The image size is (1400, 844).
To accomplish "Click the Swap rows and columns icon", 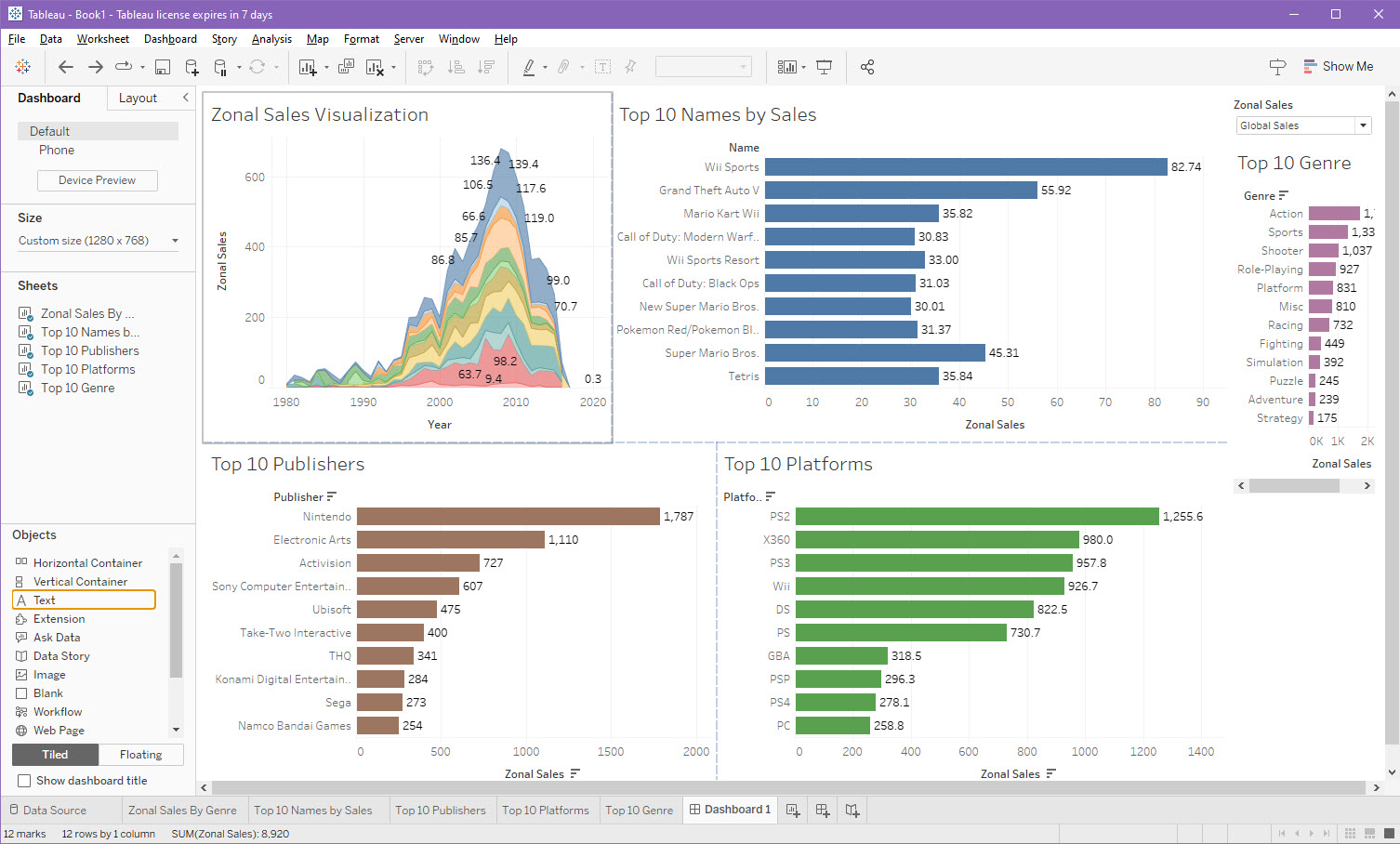I will [x=426, y=67].
